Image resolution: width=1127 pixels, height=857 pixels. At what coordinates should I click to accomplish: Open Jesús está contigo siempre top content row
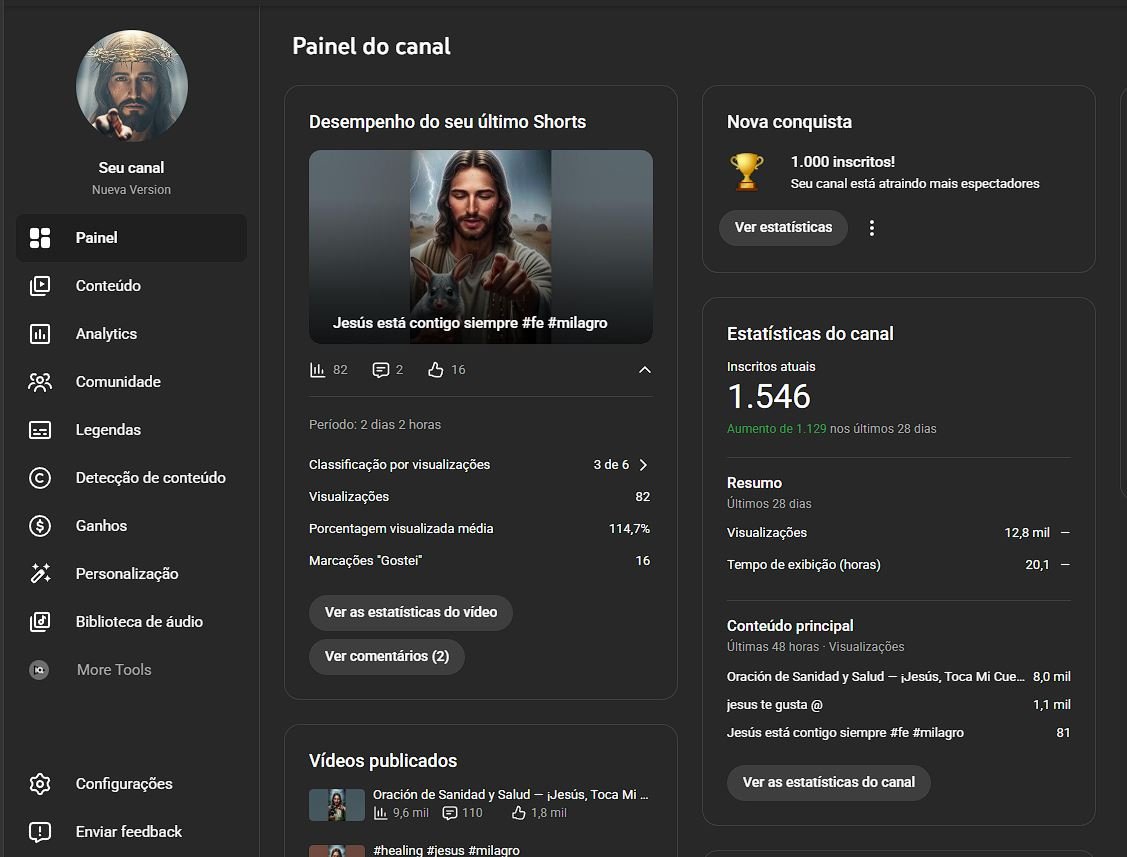click(x=898, y=733)
